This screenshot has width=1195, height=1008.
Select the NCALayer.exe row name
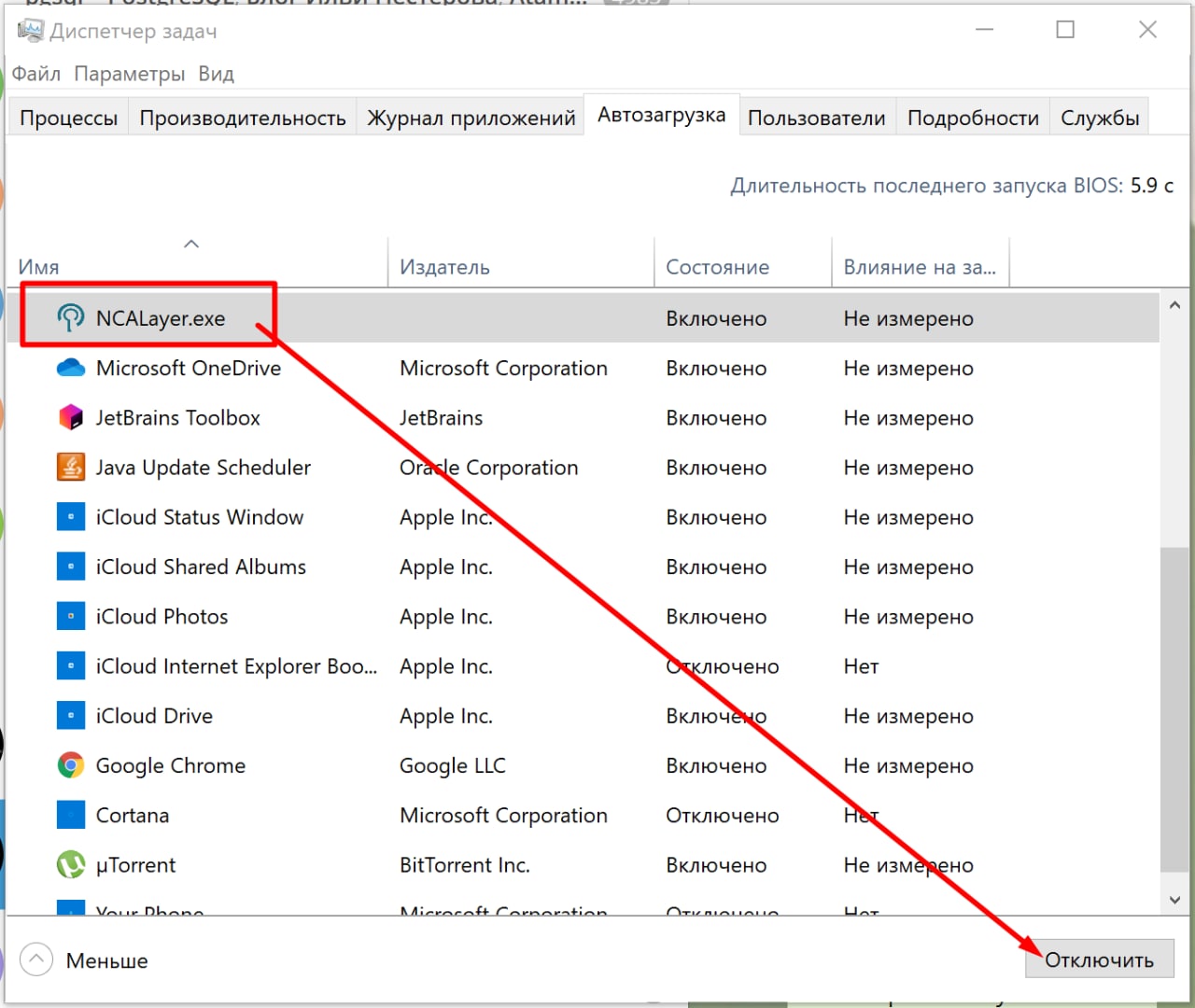(161, 318)
